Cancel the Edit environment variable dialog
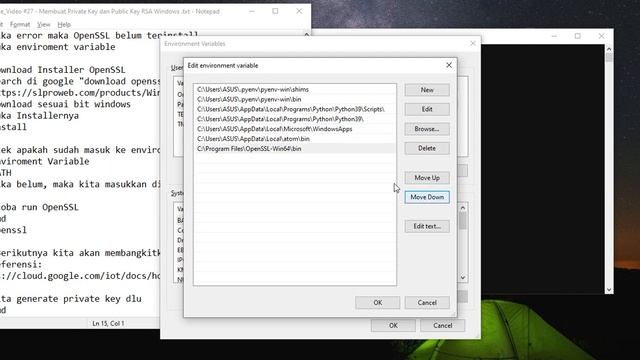This screenshot has height=360, width=640. point(427,302)
